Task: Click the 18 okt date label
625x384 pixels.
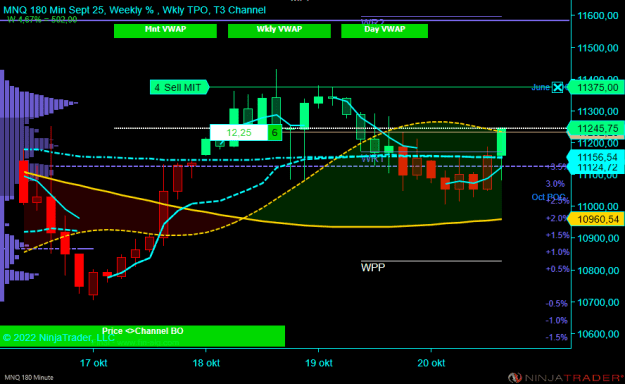Action: point(206,363)
